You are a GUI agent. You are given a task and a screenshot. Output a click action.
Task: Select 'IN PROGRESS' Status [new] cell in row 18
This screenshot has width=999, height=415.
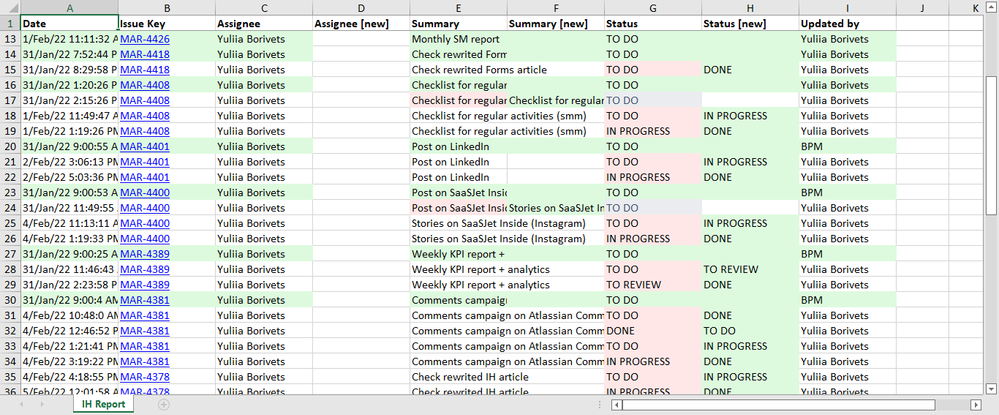[751, 115]
